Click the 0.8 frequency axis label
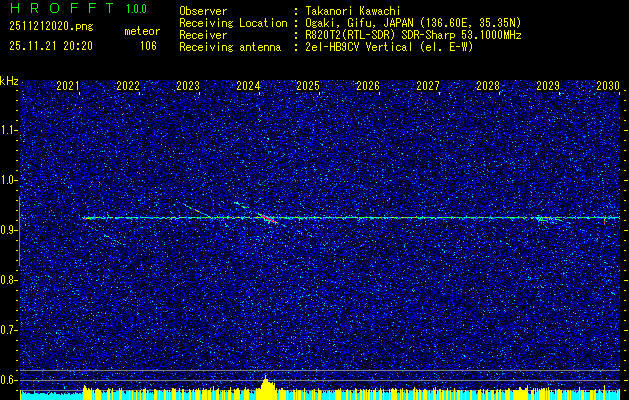This screenshot has width=629, height=400. click(8, 280)
